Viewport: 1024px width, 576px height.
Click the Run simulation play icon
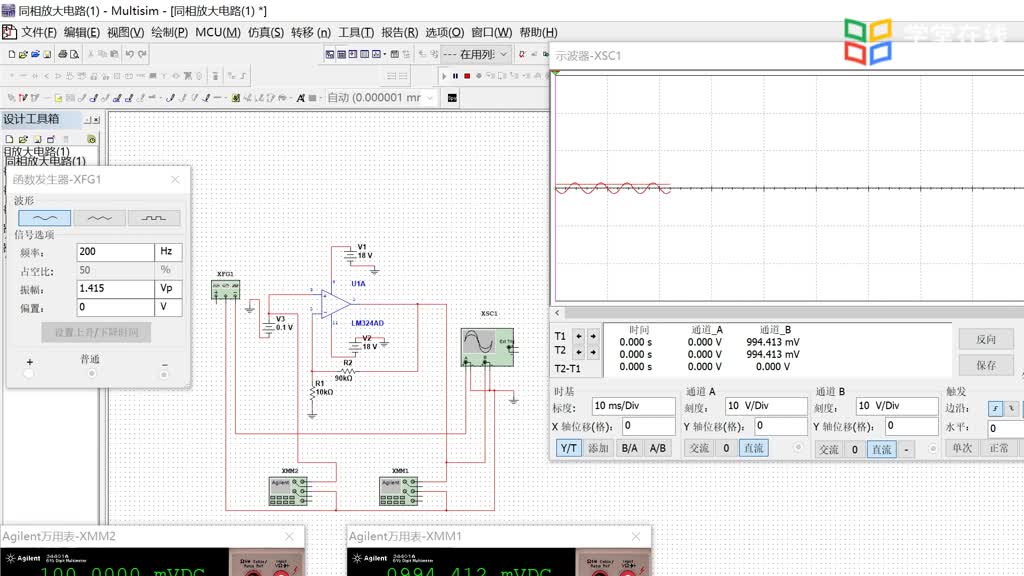tap(444, 76)
